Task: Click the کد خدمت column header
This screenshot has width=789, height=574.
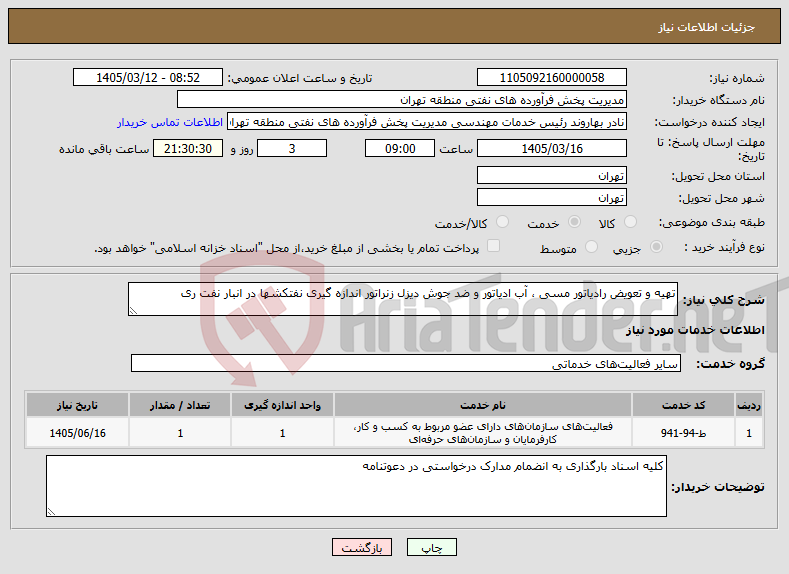Action: pos(683,405)
